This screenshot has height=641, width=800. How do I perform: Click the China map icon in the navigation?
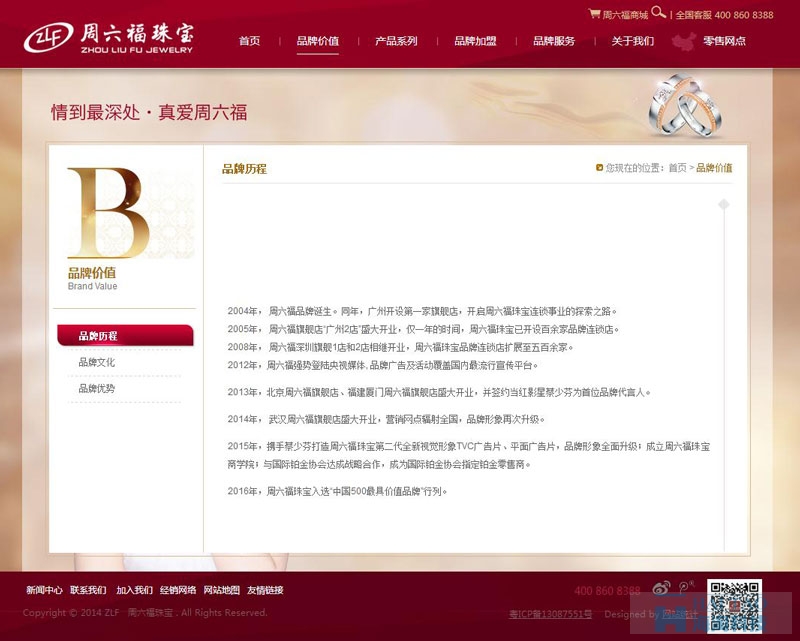click(684, 42)
